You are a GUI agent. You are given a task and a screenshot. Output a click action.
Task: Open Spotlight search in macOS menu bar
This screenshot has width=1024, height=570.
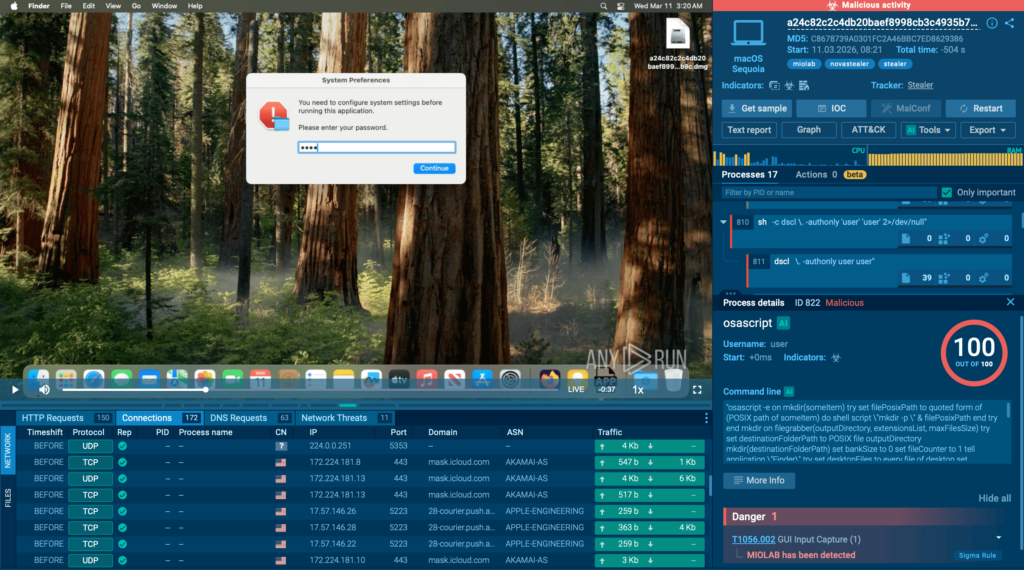[x=603, y=6]
